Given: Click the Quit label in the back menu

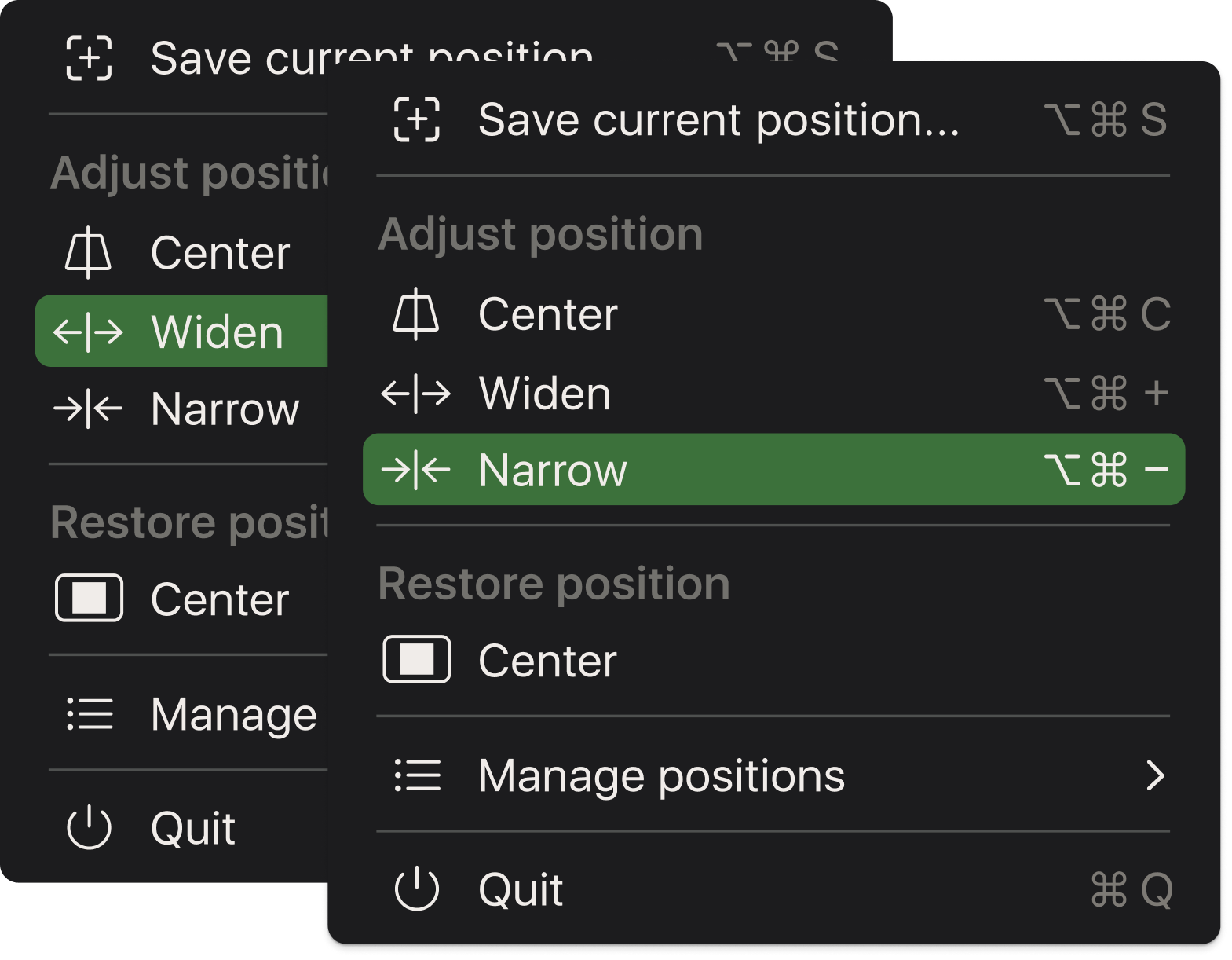Looking at the screenshot, I should coord(192,828).
